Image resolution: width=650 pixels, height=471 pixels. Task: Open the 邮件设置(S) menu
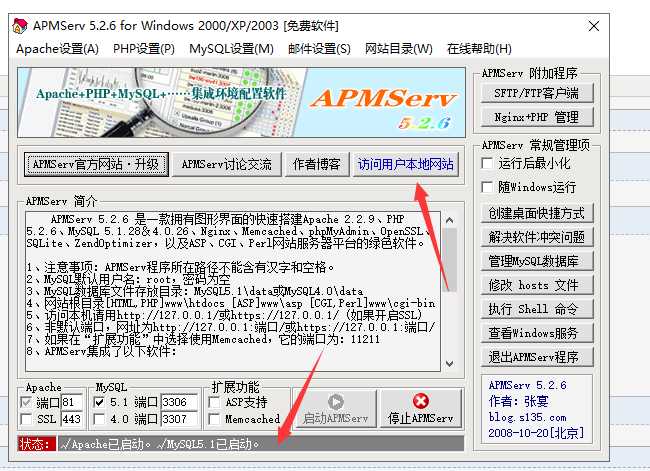point(319,49)
